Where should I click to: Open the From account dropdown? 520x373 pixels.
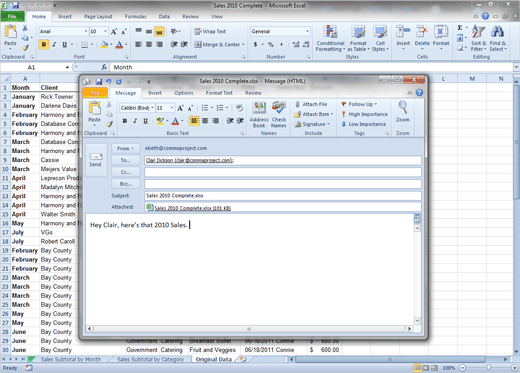click(x=125, y=148)
